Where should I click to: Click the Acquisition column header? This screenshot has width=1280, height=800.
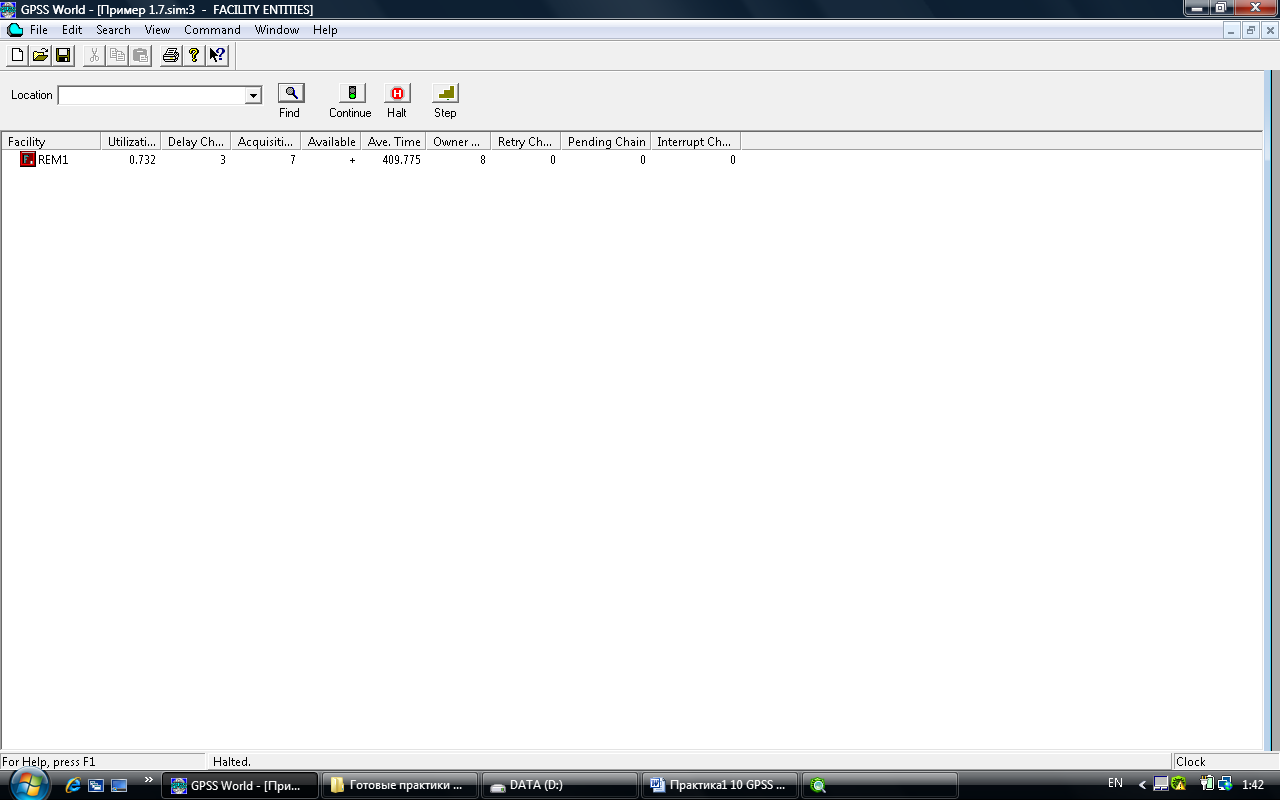(x=266, y=142)
